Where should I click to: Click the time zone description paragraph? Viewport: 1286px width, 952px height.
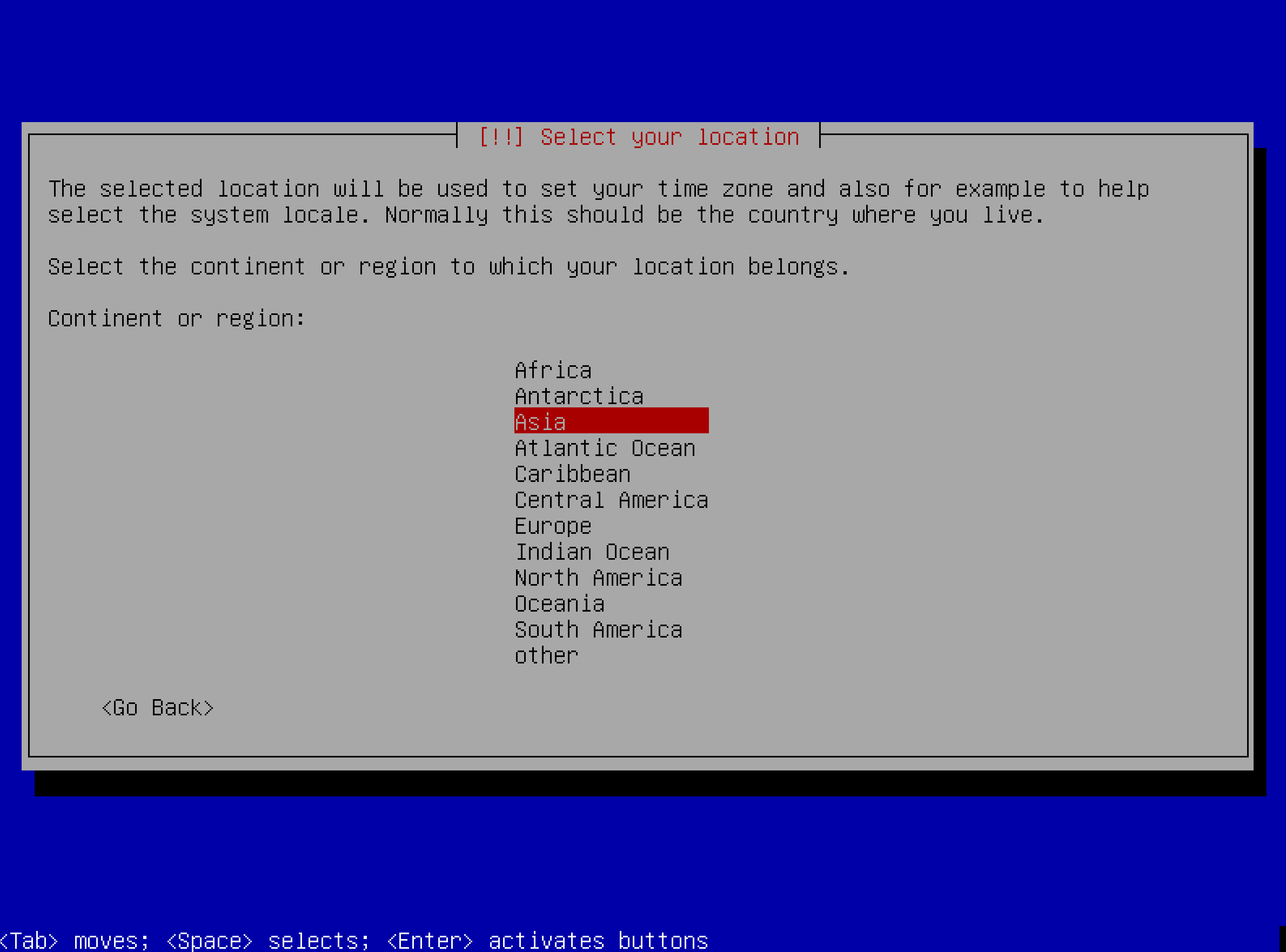click(x=598, y=189)
